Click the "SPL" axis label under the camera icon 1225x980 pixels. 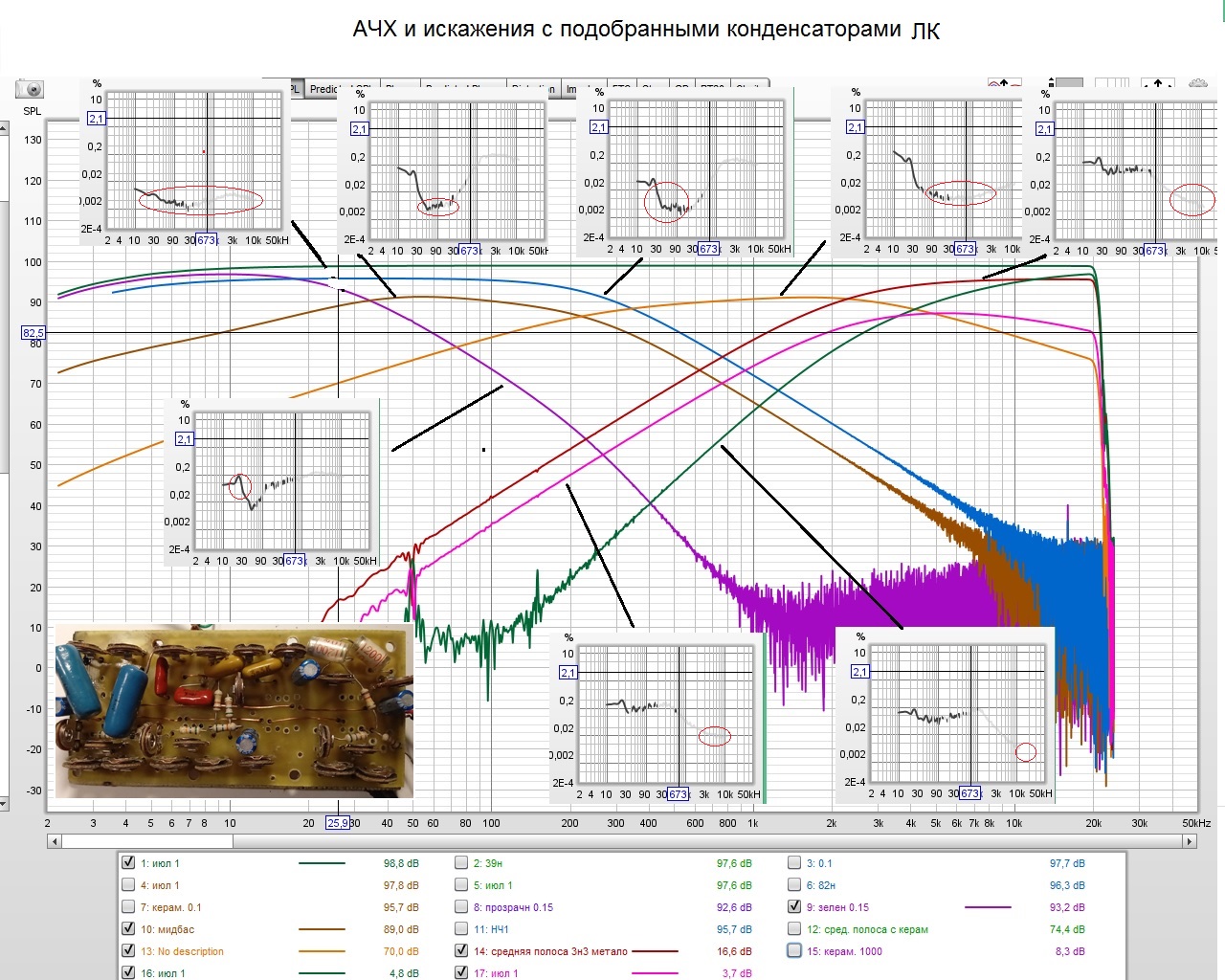(33, 111)
